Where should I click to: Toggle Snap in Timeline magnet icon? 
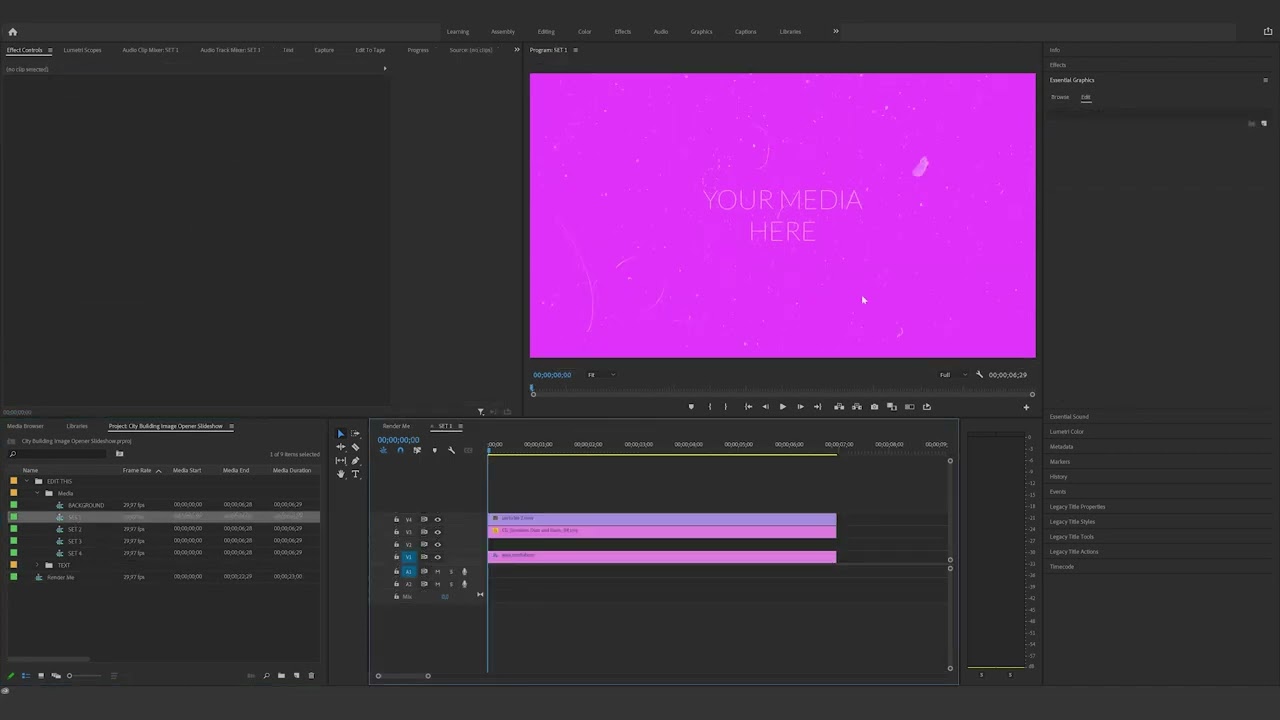[x=400, y=450]
